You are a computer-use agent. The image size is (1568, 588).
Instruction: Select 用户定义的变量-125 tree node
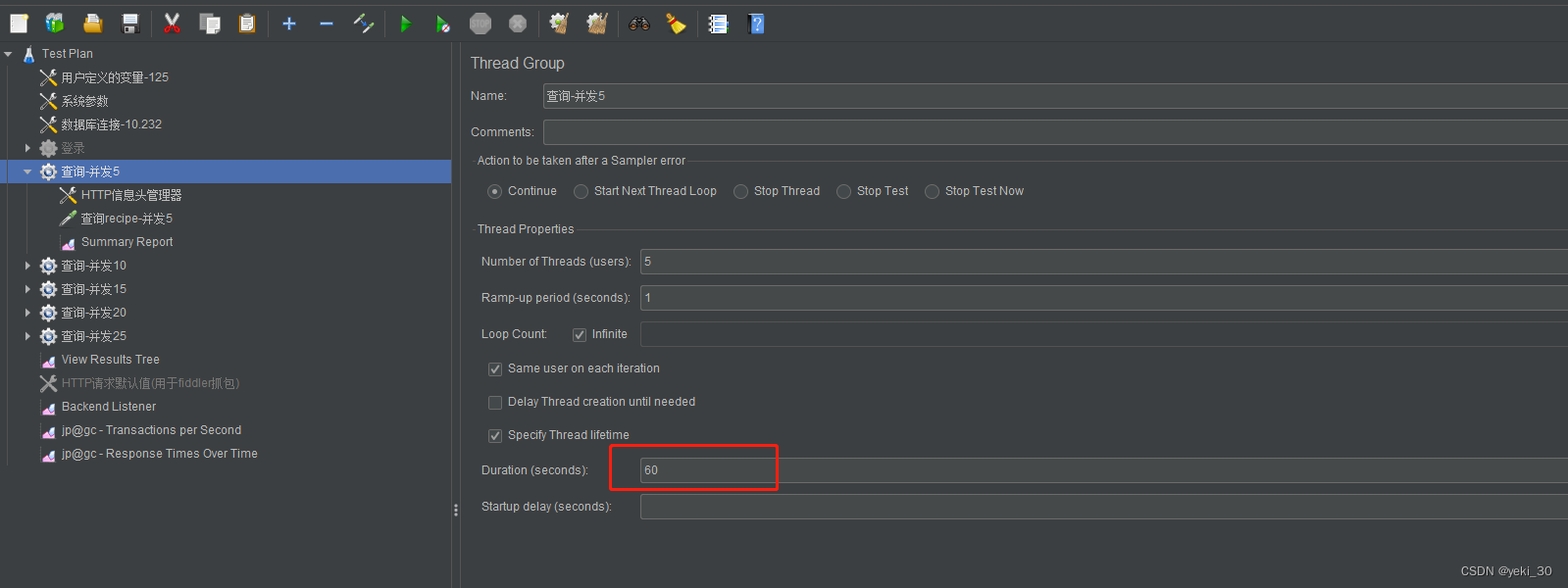(x=115, y=77)
